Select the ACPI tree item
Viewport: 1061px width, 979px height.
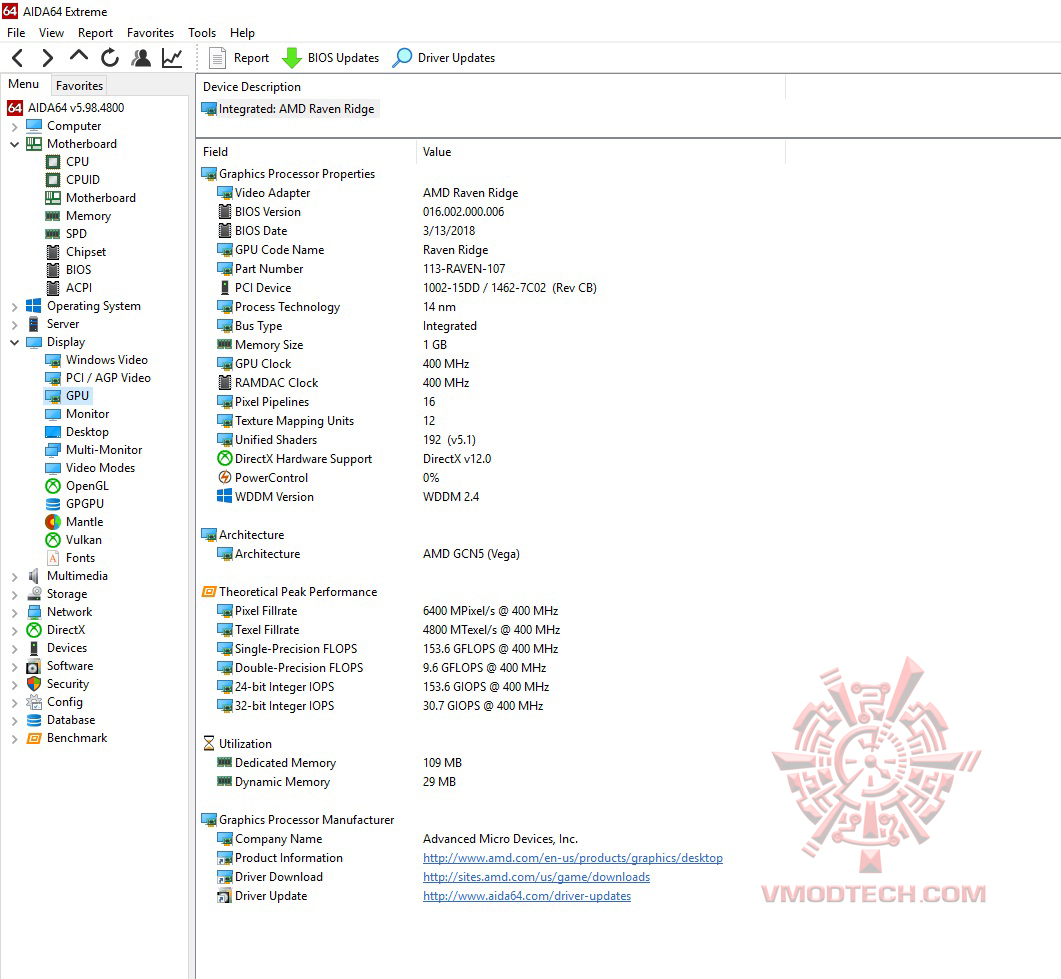tap(68, 288)
